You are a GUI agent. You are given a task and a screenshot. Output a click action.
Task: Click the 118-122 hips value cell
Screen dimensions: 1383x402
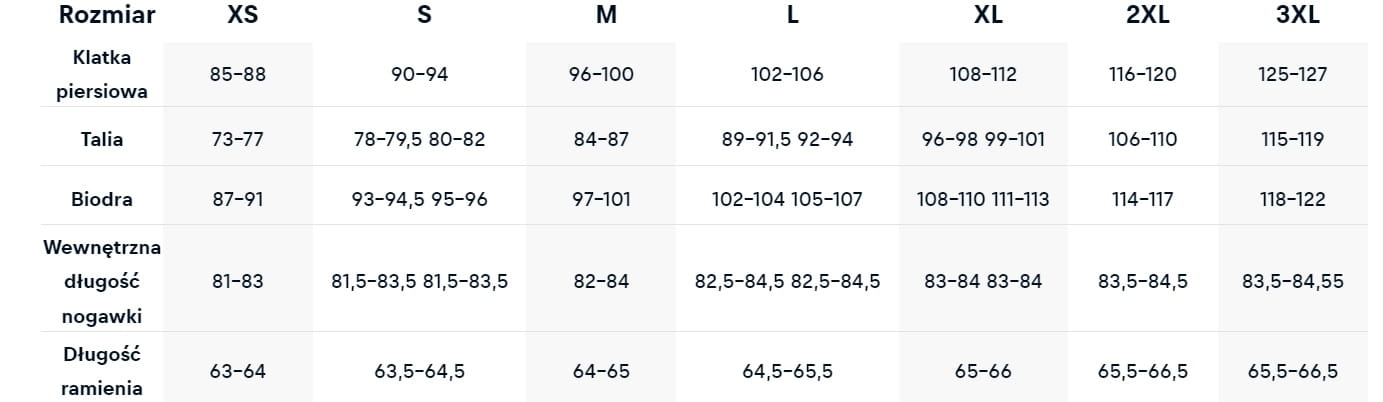click(1292, 199)
